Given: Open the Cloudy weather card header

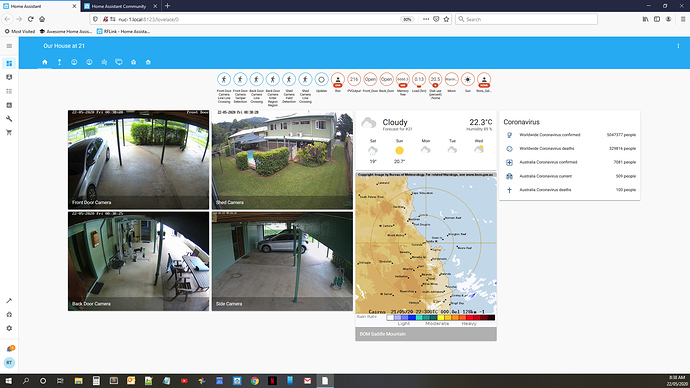Looking at the screenshot, I should (x=426, y=124).
